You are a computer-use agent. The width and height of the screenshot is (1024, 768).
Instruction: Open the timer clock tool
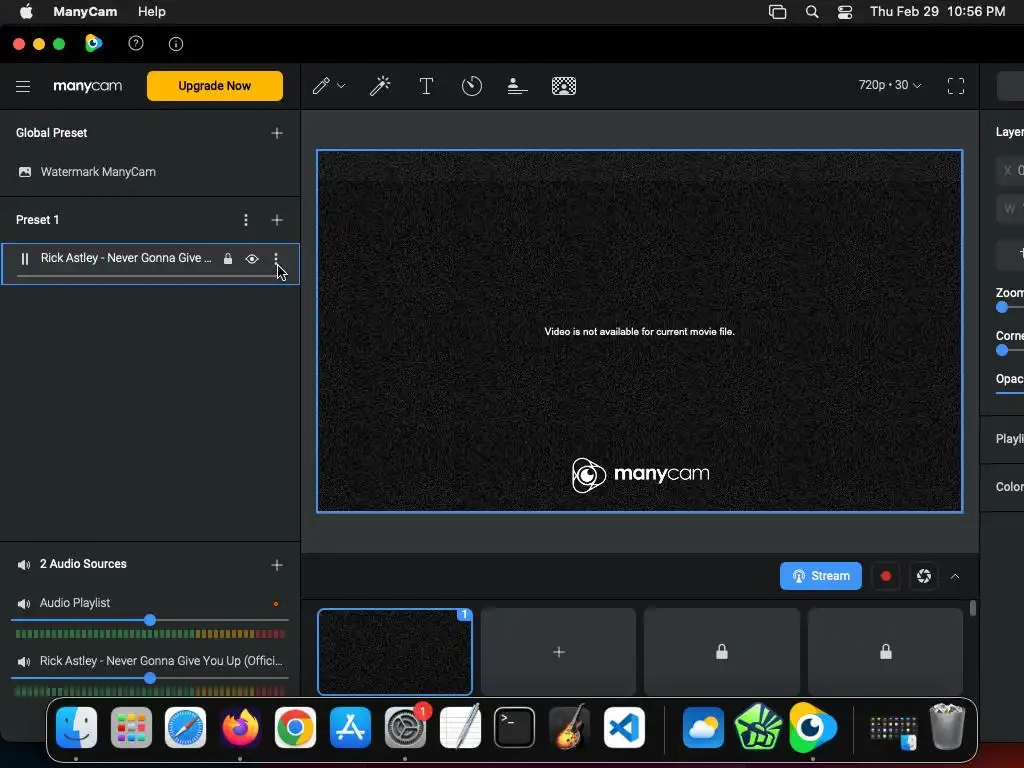click(x=472, y=86)
